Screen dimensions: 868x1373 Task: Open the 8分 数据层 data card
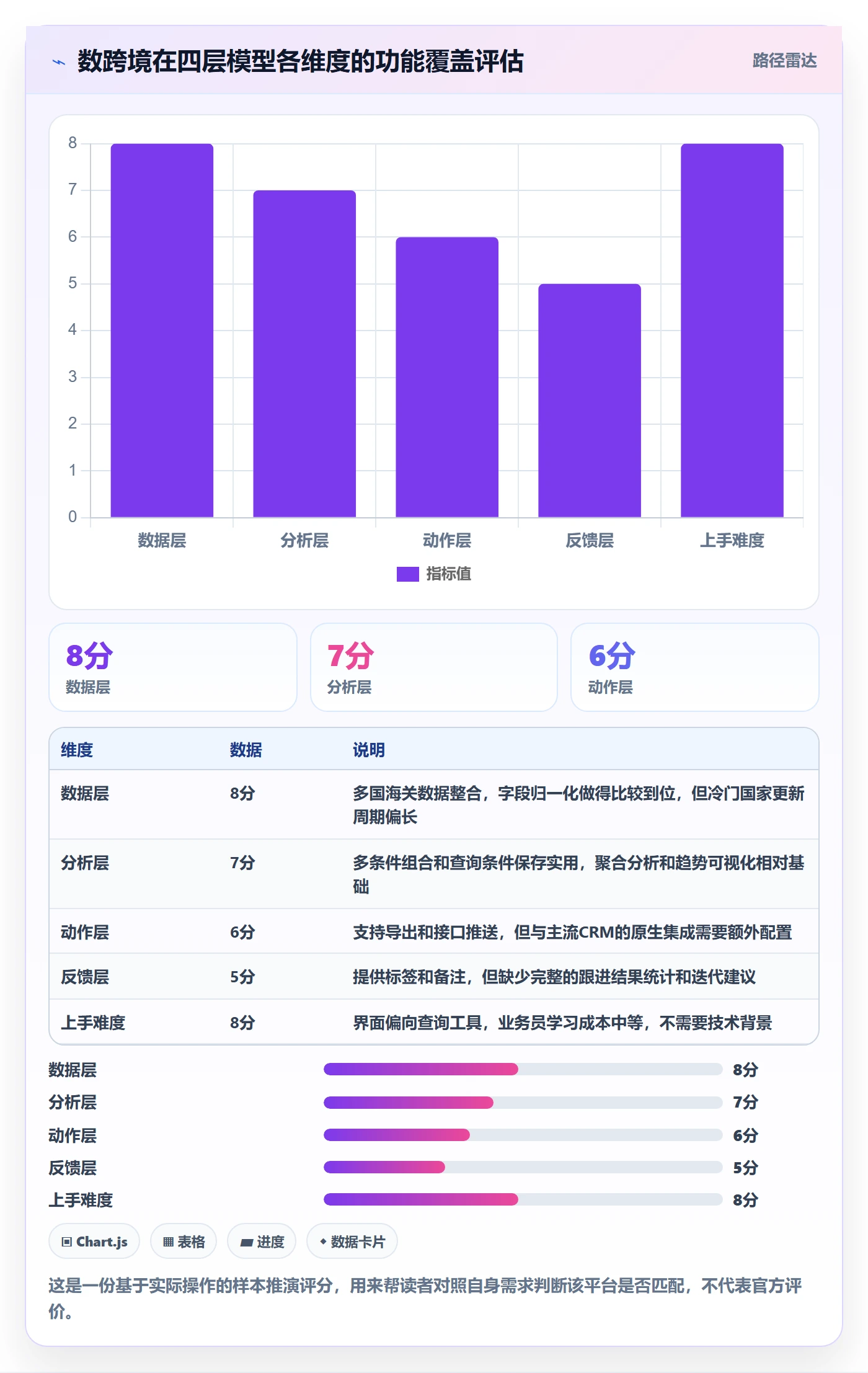[173, 667]
